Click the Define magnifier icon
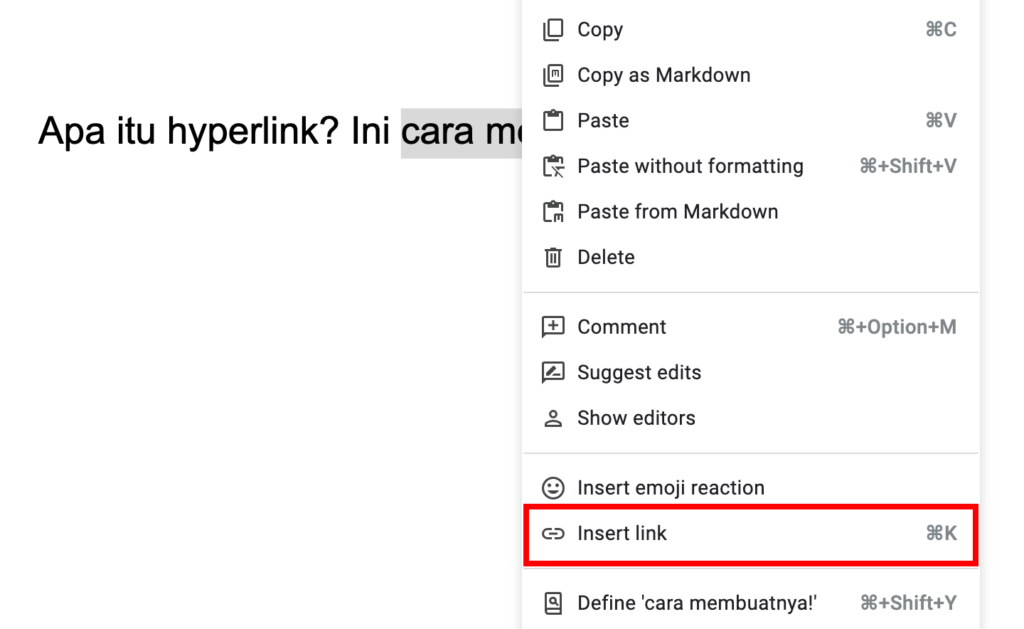Image resolution: width=1024 pixels, height=629 pixels. [x=553, y=602]
